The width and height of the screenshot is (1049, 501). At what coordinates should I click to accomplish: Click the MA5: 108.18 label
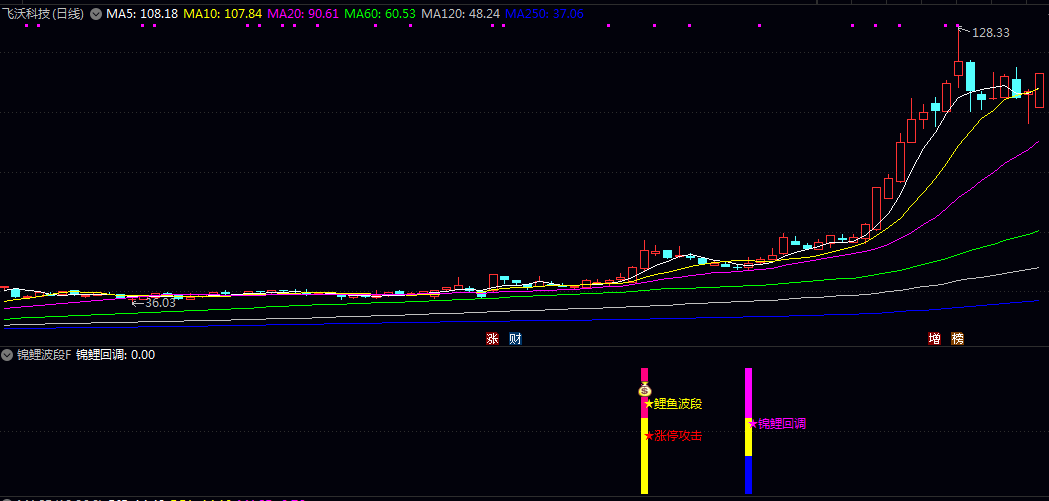pos(142,13)
